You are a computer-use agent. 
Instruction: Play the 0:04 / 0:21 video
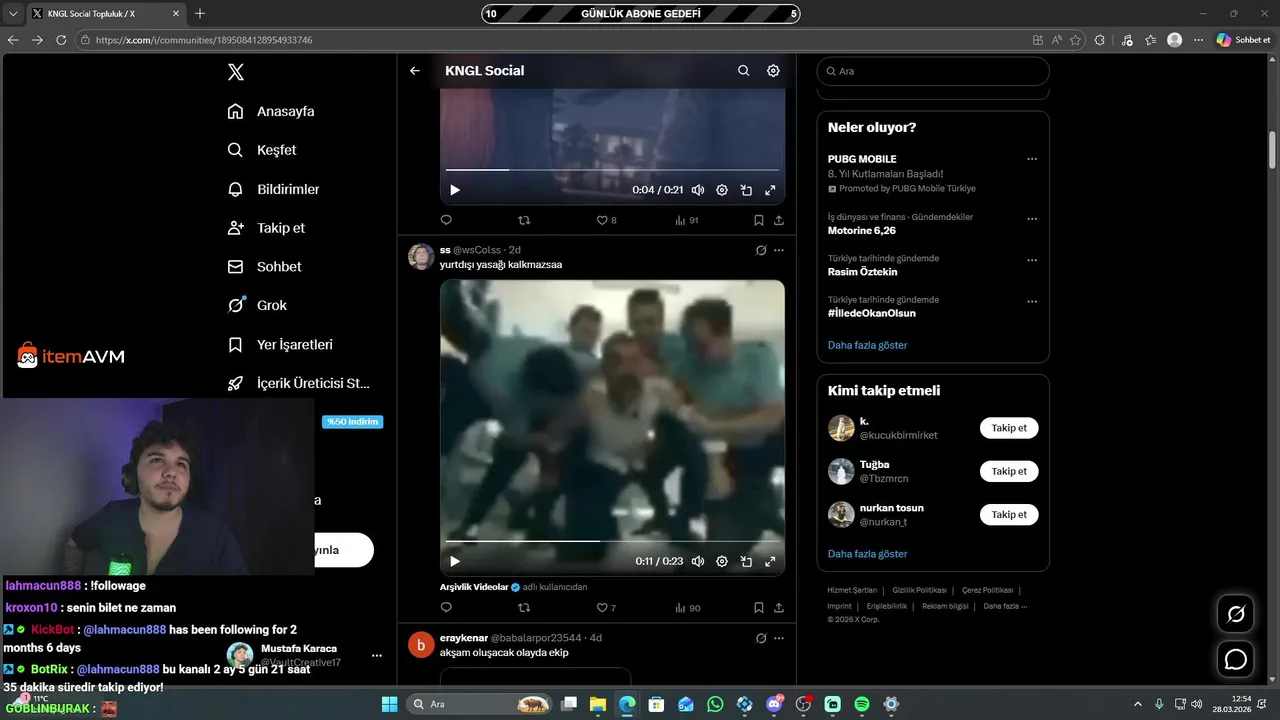point(455,190)
